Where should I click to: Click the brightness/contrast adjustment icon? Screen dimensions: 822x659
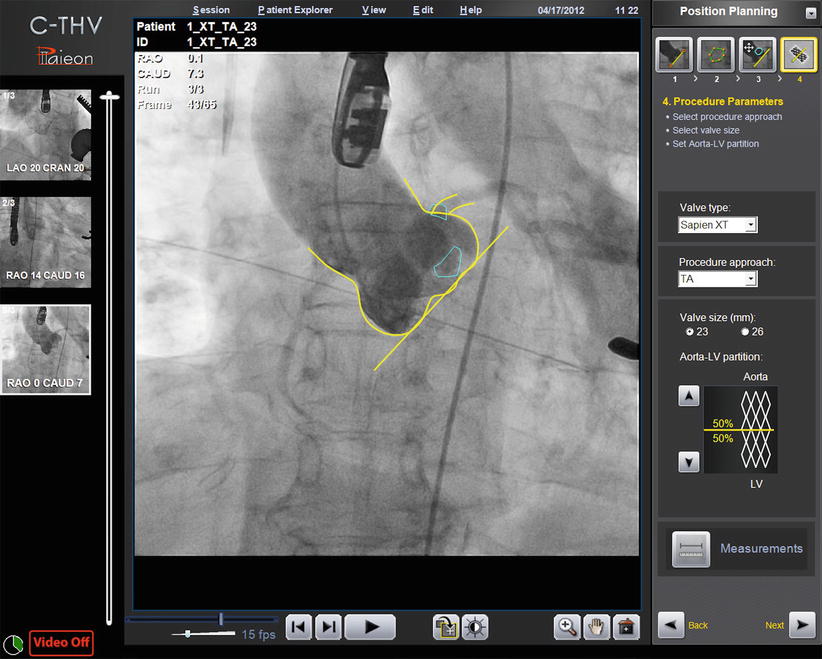[474, 627]
